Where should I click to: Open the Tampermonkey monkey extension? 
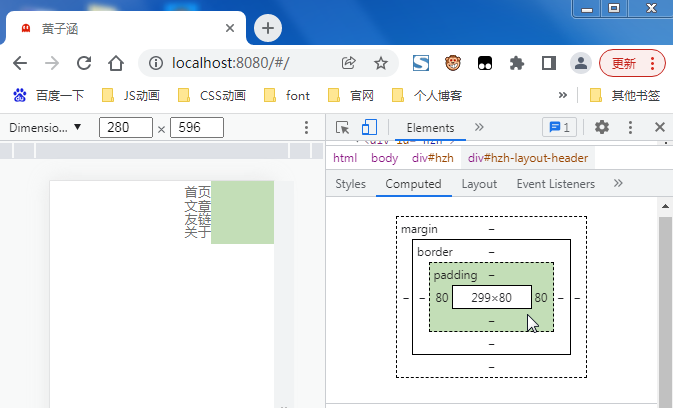[x=453, y=63]
